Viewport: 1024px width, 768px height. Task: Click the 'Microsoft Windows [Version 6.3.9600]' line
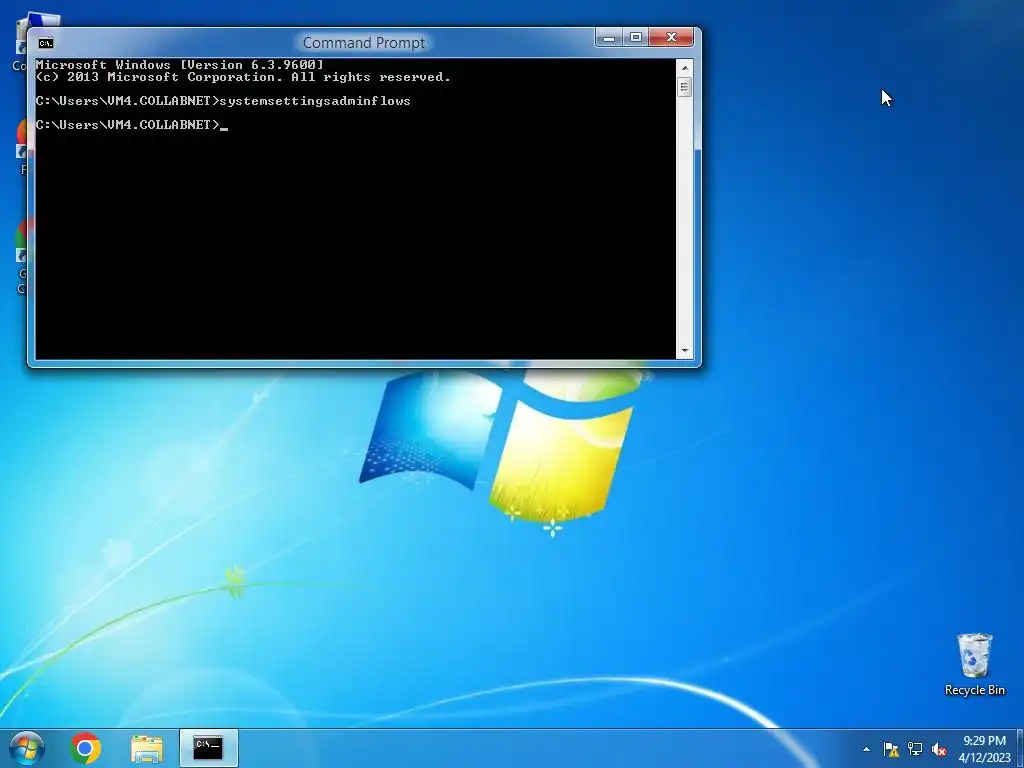180,65
